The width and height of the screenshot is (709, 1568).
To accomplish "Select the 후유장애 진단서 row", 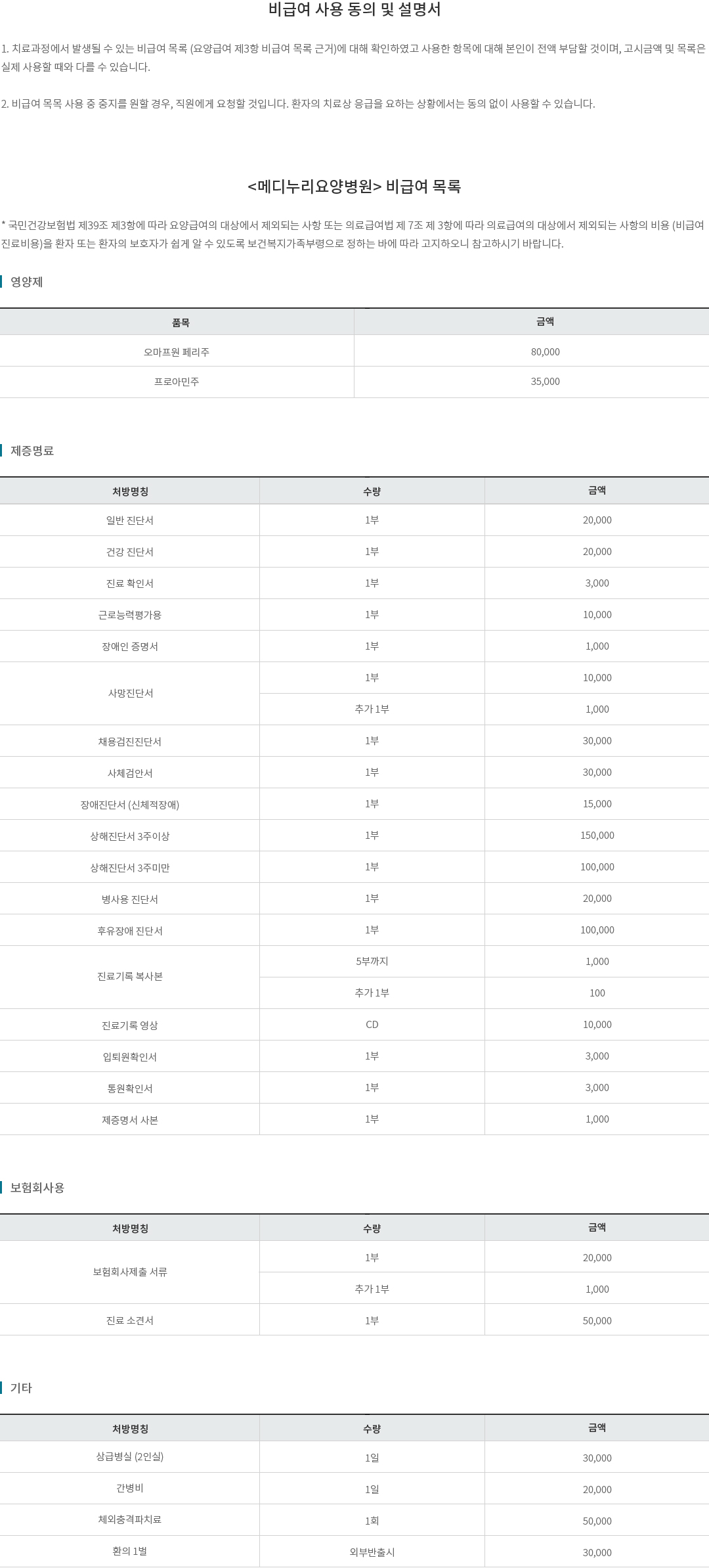I will [354, 930].
